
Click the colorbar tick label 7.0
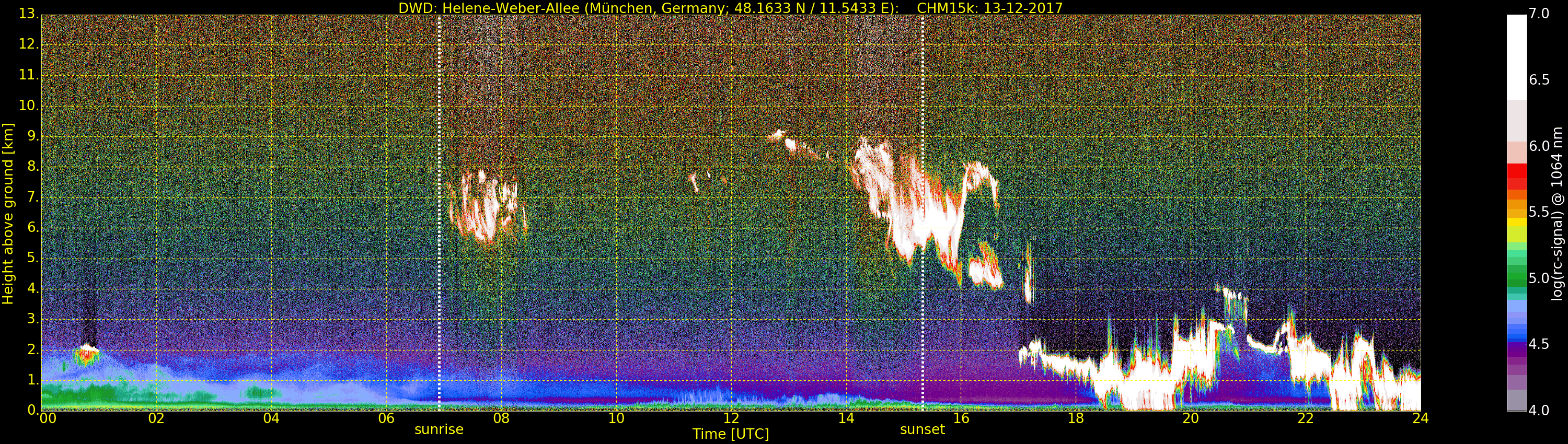[x=1539, y=14]
